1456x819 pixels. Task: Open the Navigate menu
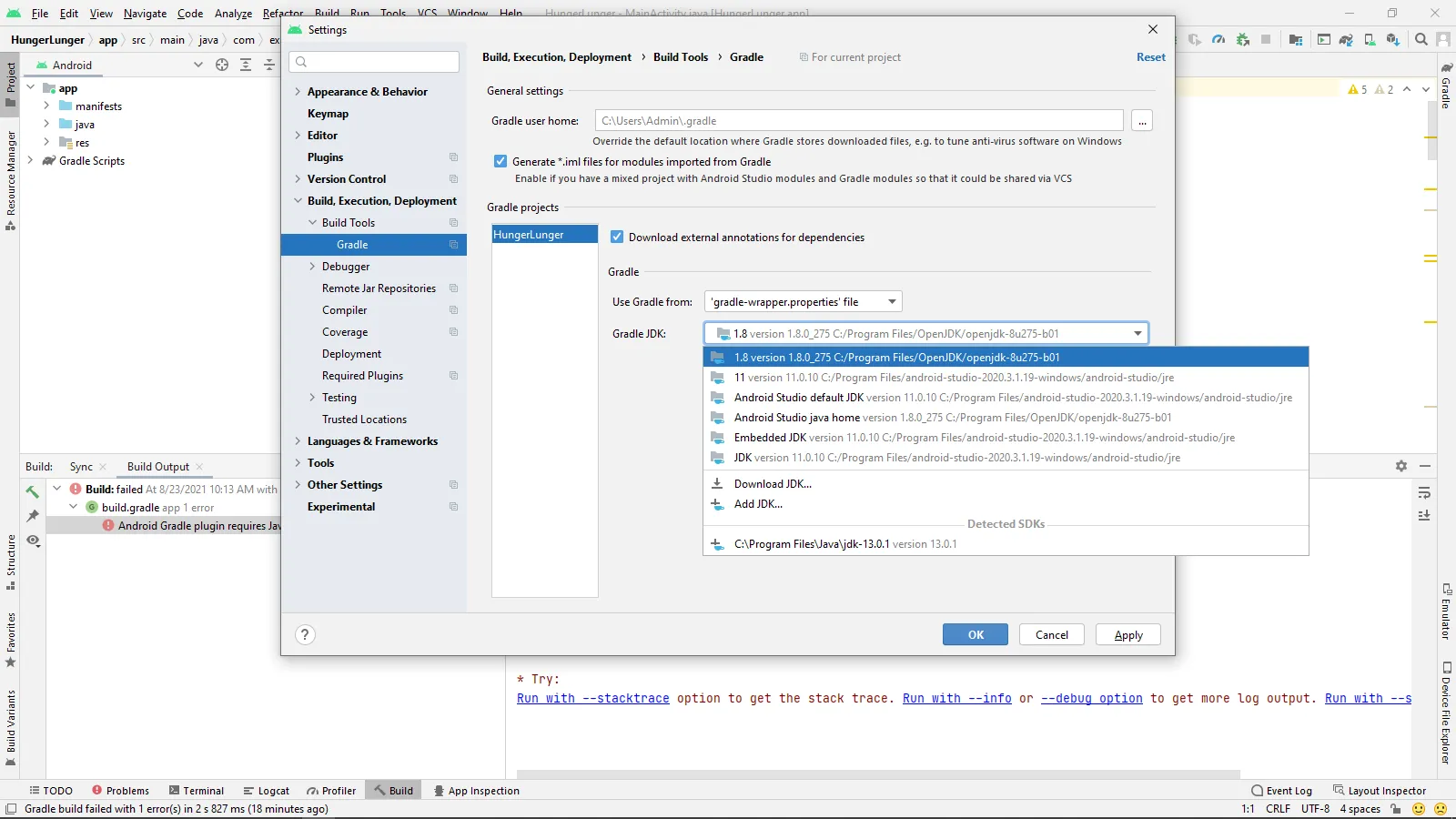(146, 14)
